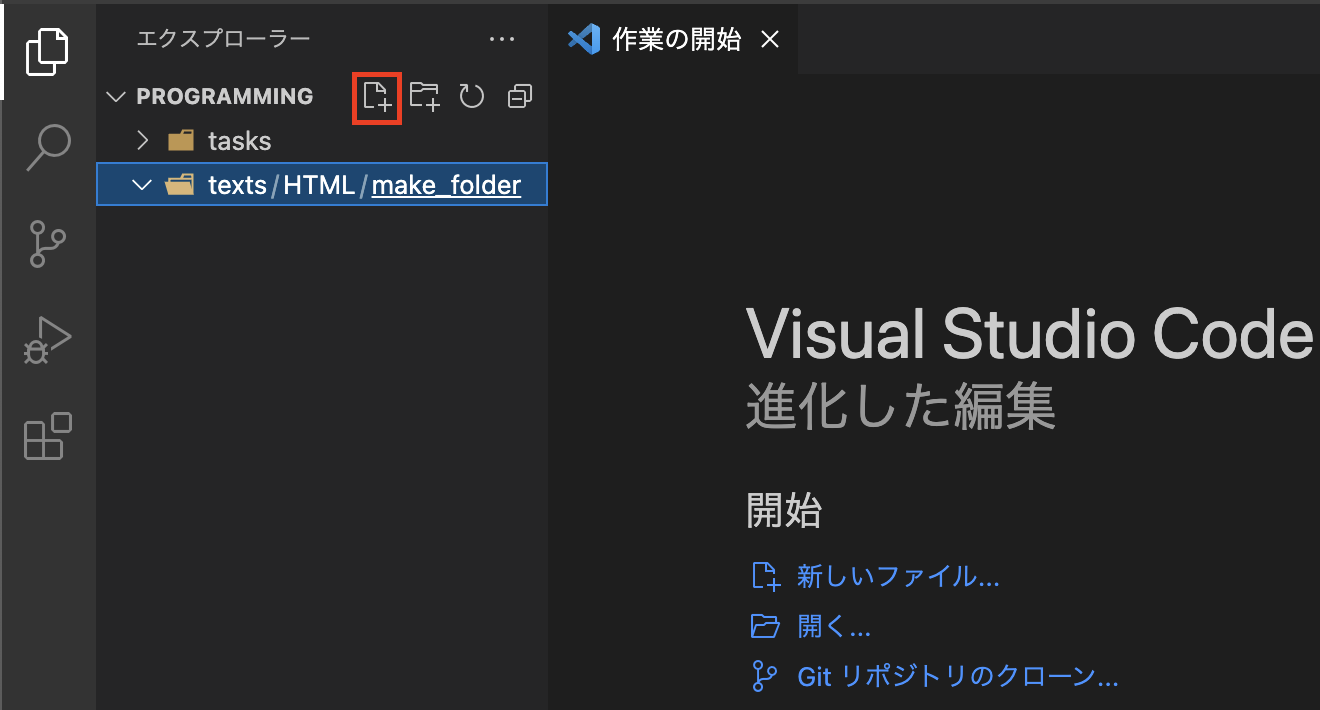
Task: Collapse the PROGRAMMING section chevron
Action: click(x=115, y=96)
